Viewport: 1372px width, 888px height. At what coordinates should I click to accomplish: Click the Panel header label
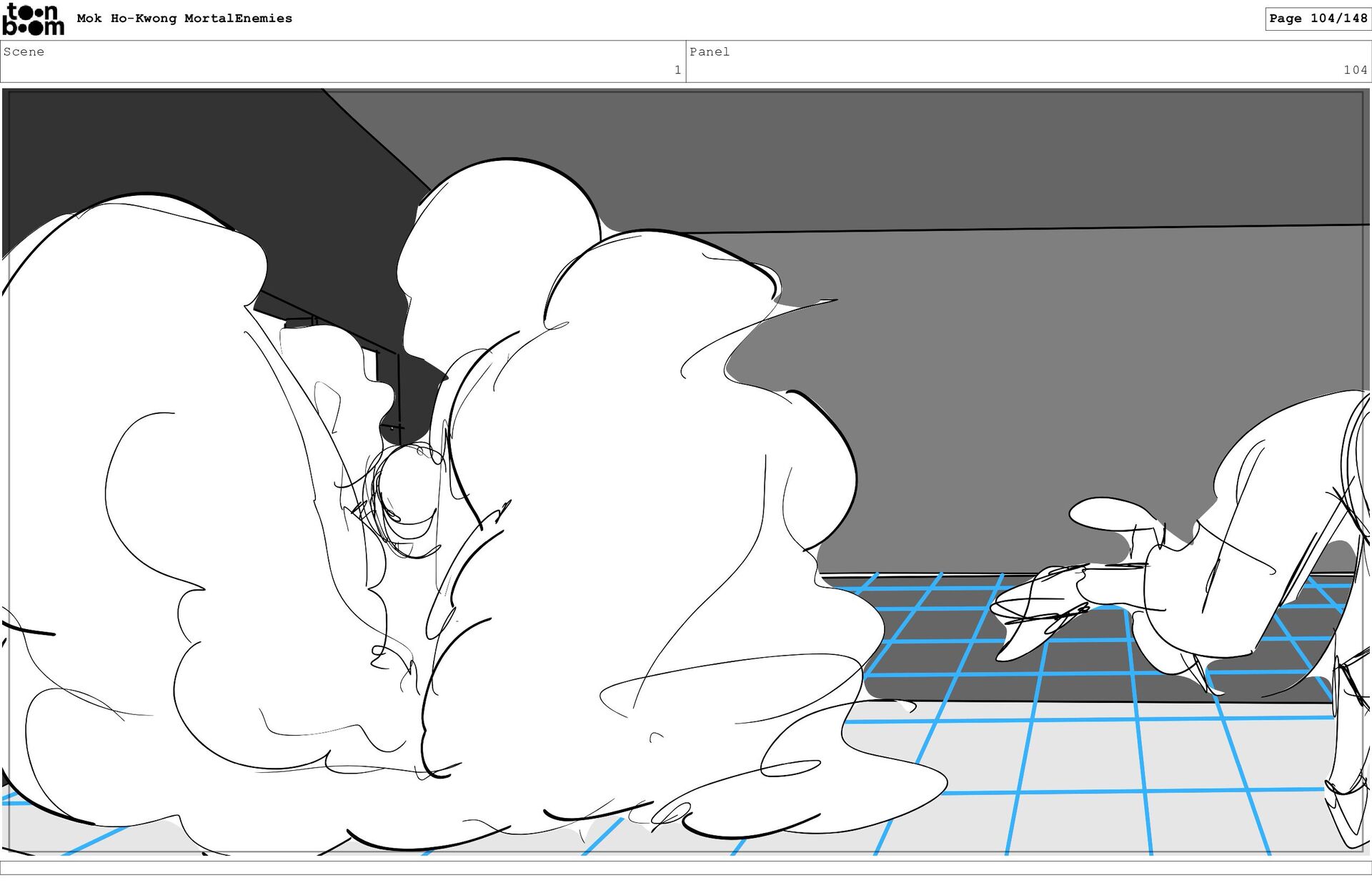point(709,51)
